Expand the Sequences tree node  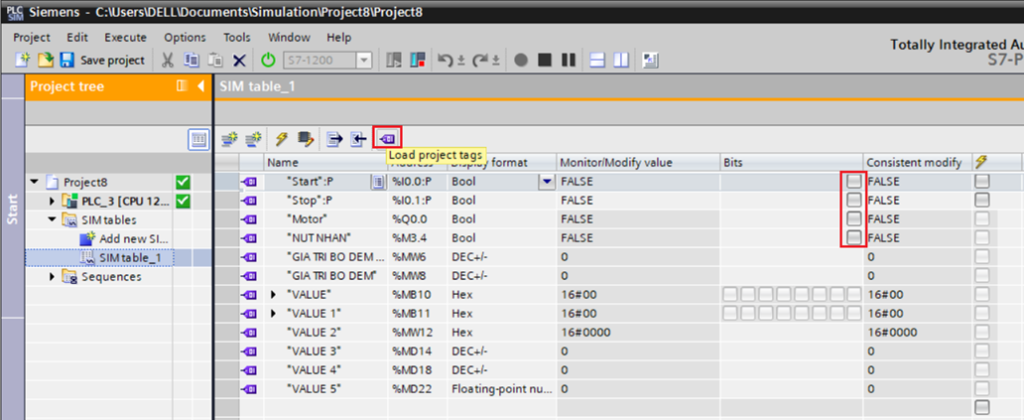(52, 277)
